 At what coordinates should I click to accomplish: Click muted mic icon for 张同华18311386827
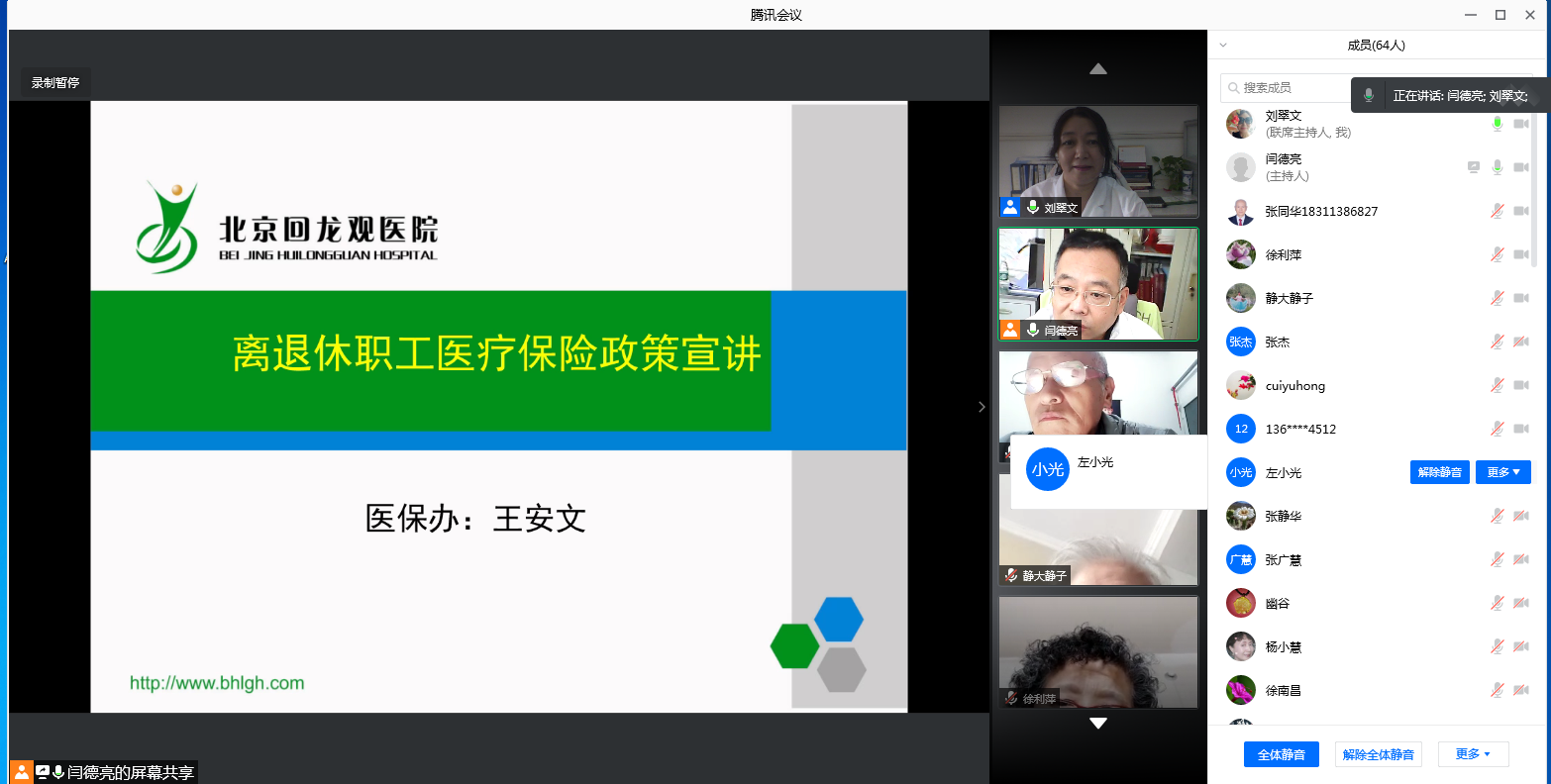pyautogui.click(x=1498, y=211)
